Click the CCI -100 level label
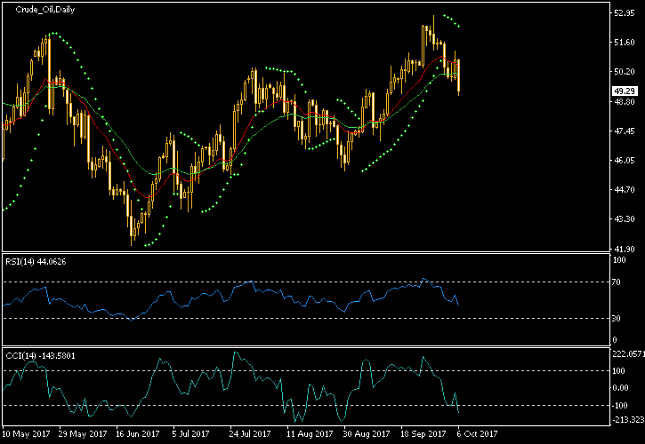 (620, 406)
